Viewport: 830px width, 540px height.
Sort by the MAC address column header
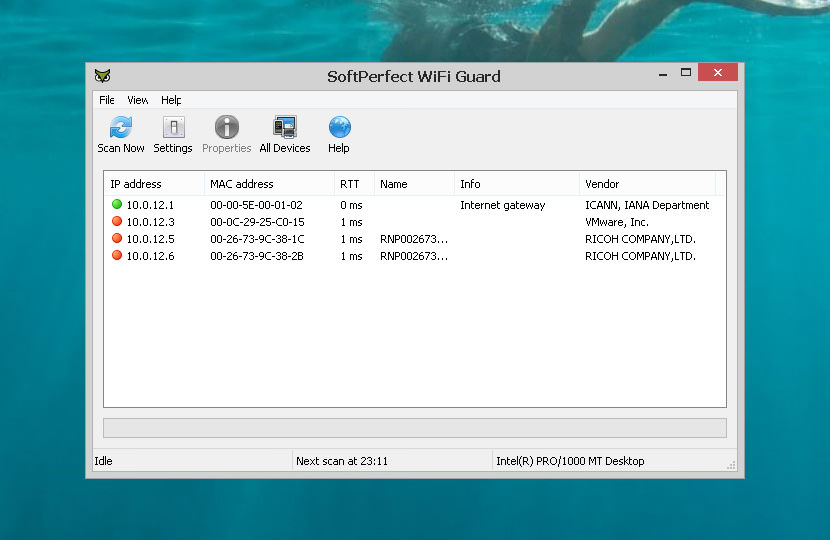tap(269, 184)
